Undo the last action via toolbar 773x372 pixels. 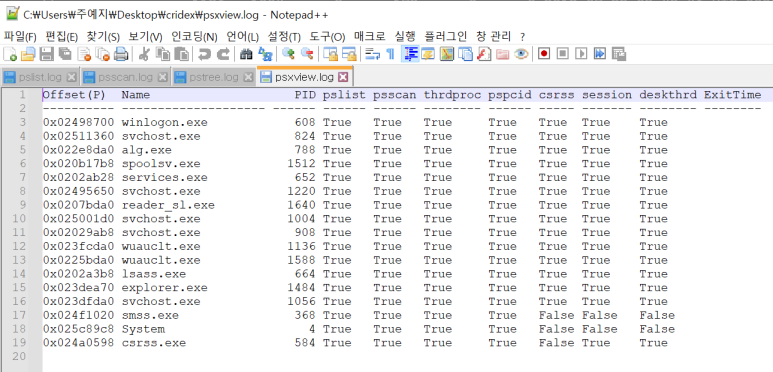[205, 54]
